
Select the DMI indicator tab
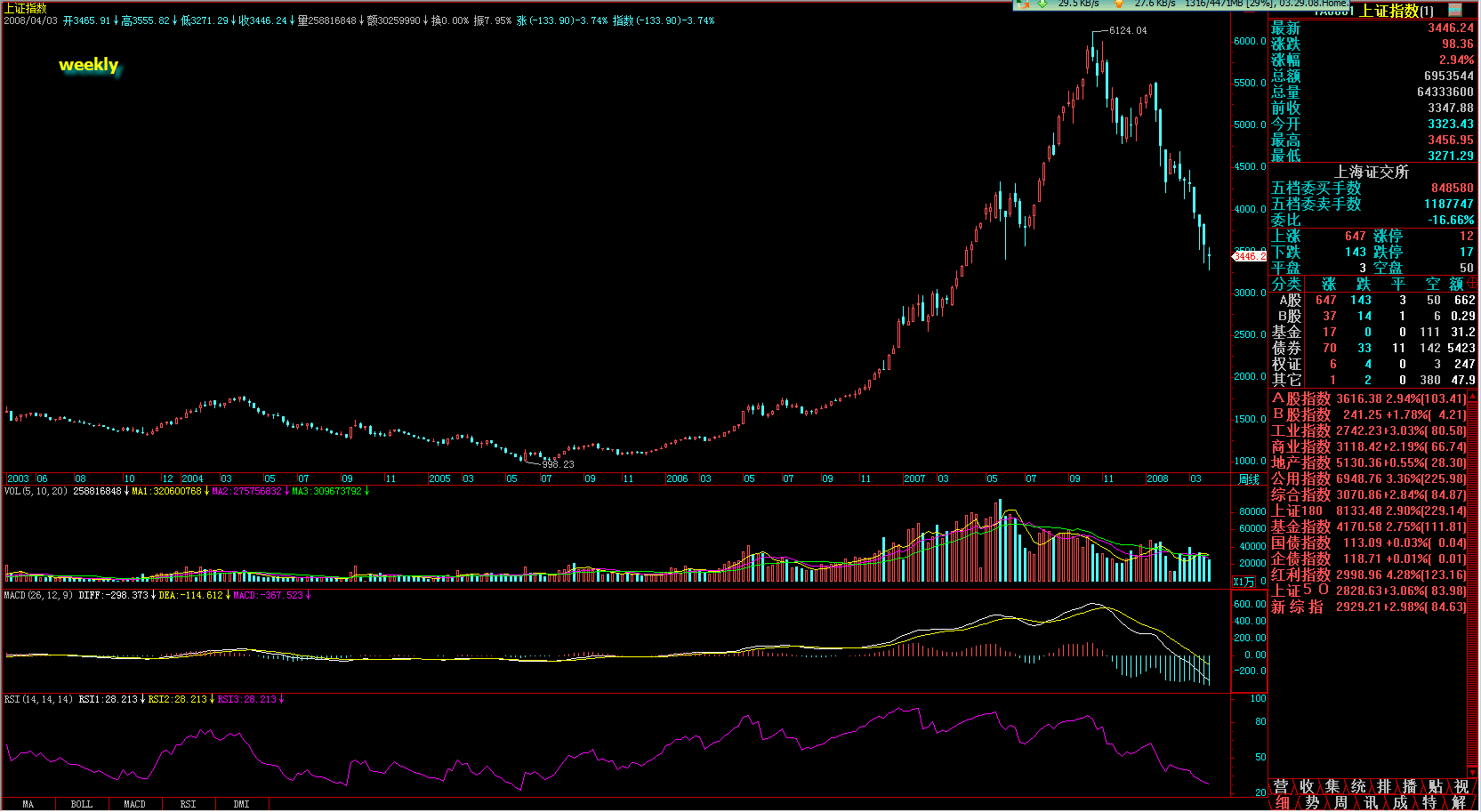(242, 804)
